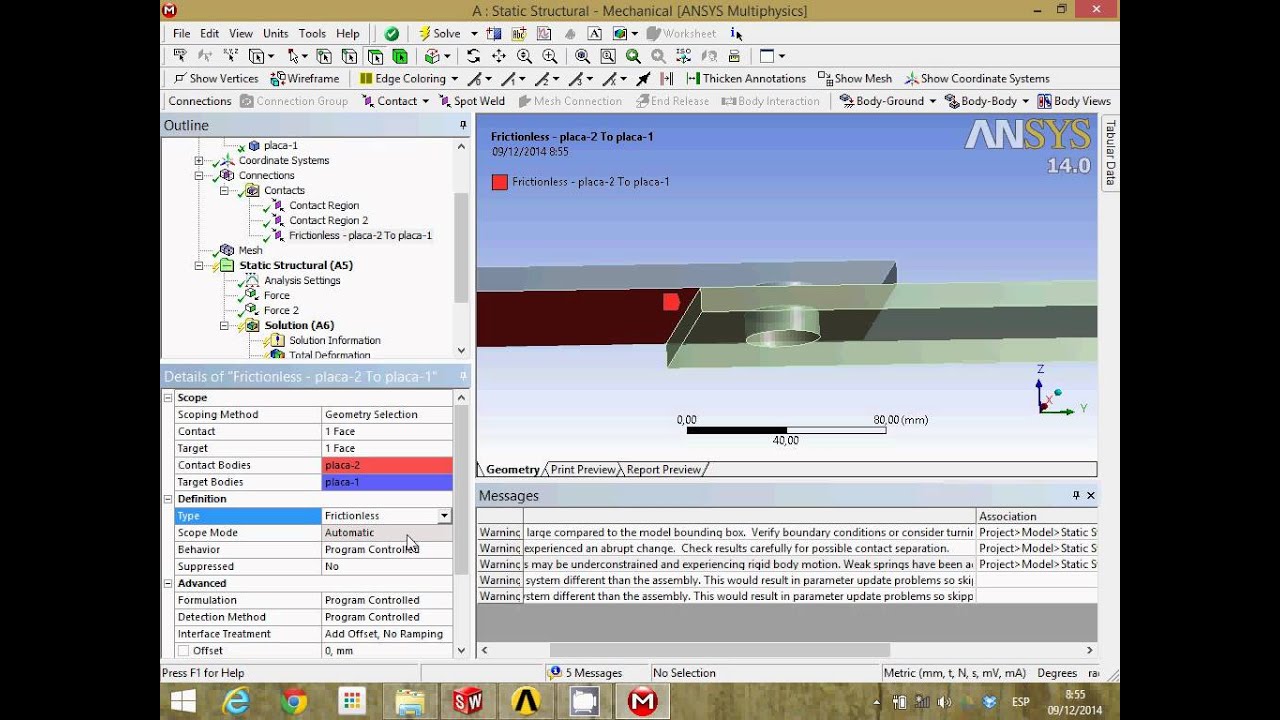Click the green checkmark update icon
This screenshot has height=720, width=1280.
click(391, 33)
